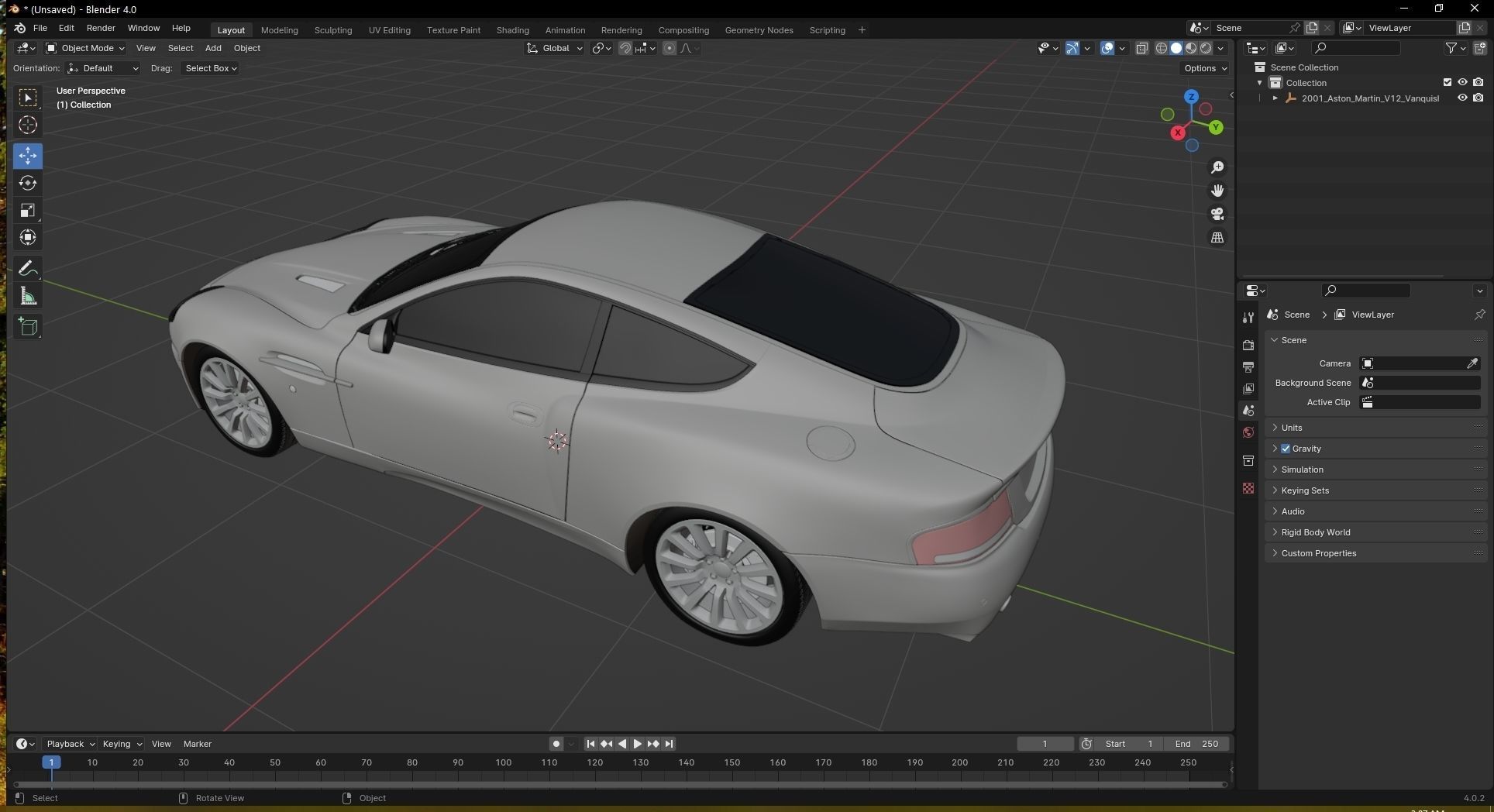Open the Drag Select Box dropdown

(210, 68)
